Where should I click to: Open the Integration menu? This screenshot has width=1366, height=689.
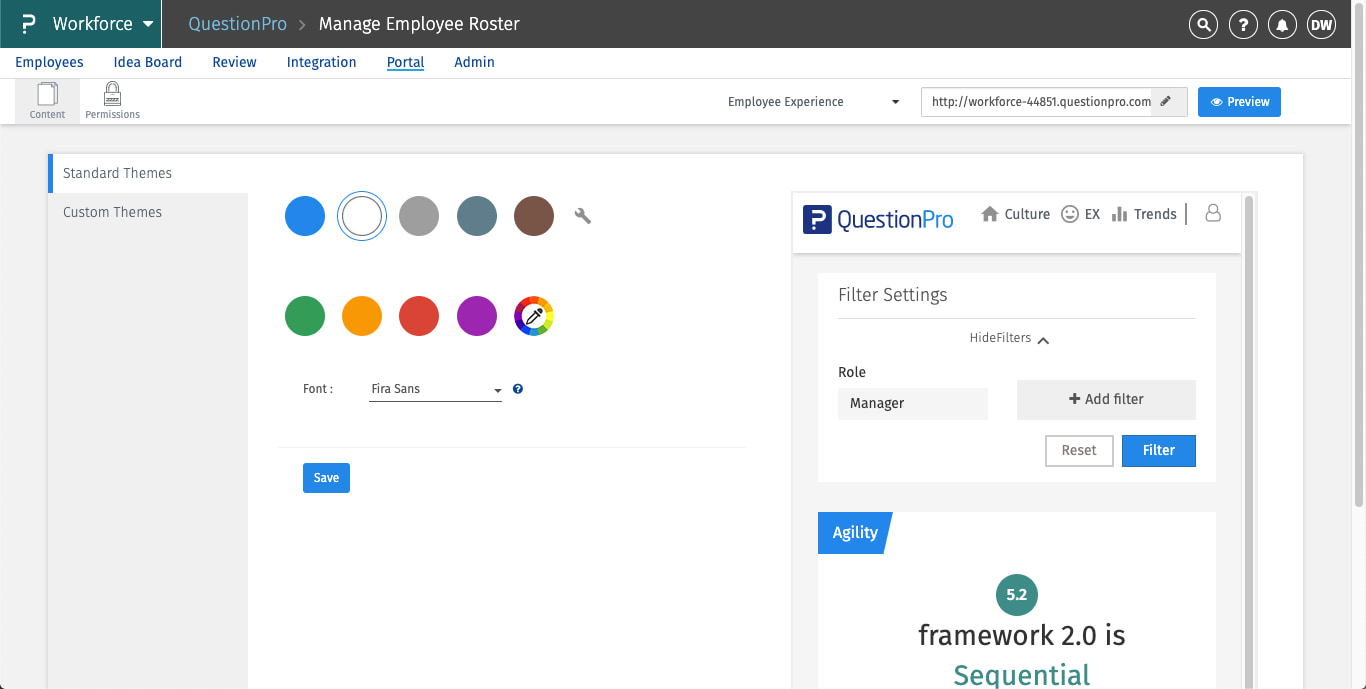tap(321, 62)
